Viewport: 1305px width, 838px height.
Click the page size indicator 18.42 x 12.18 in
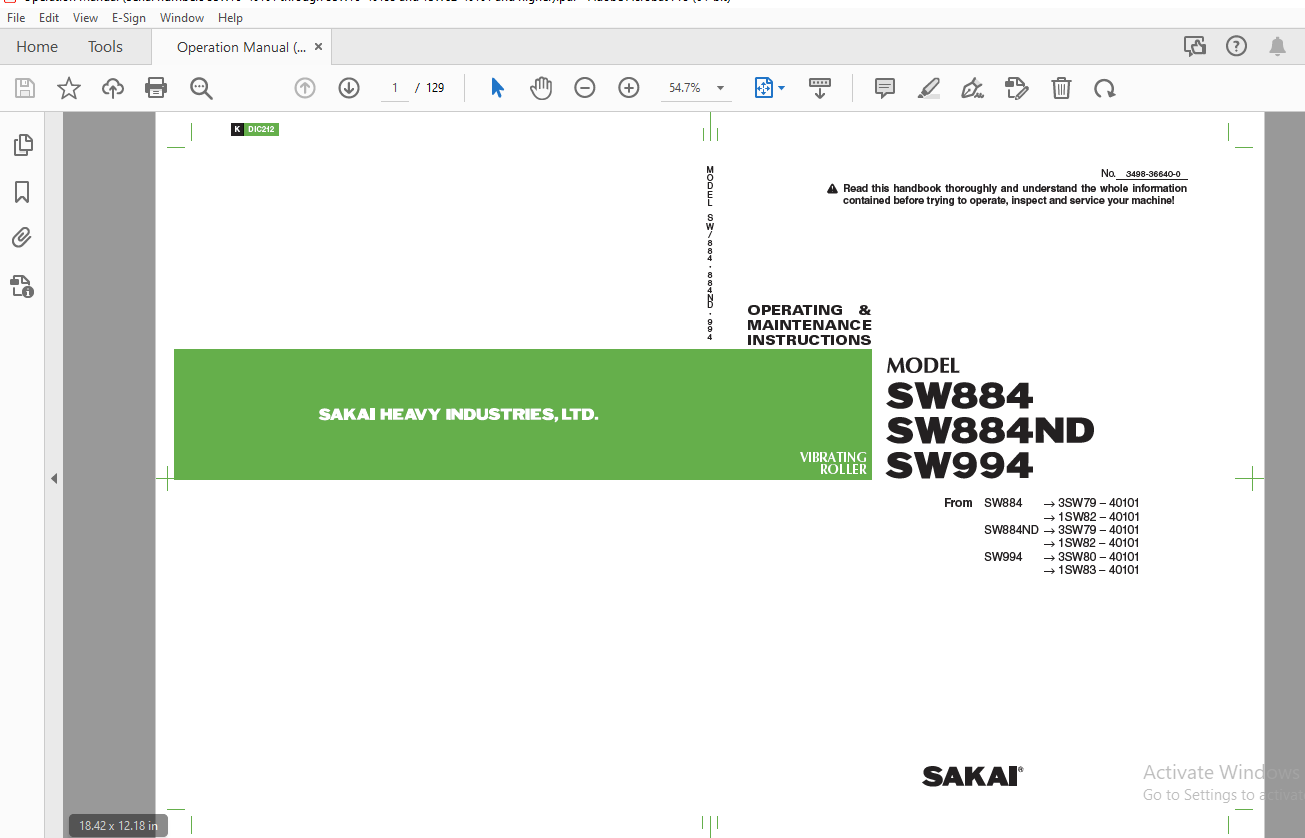tap(119, 825)
